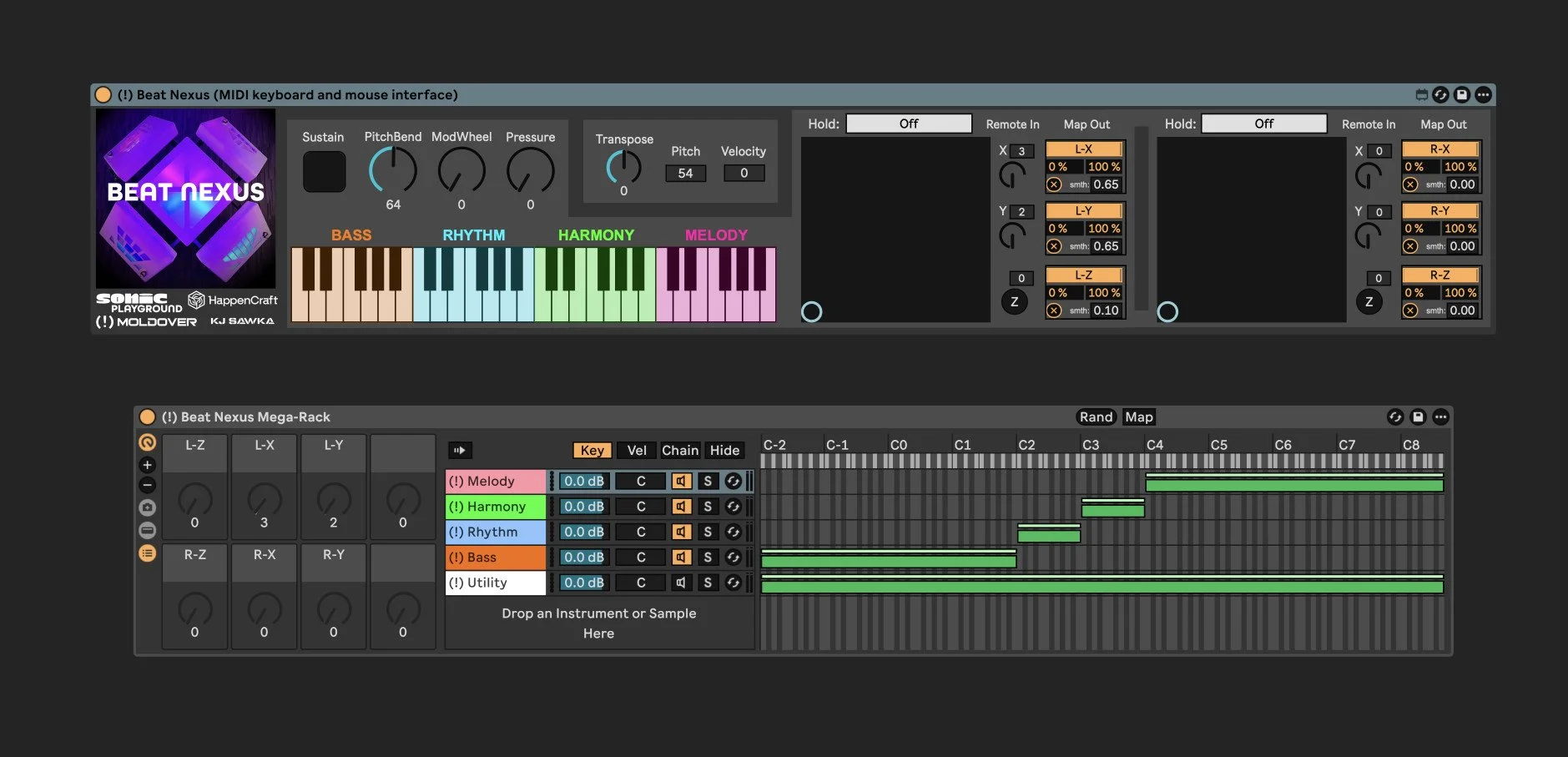Switch to the Vel tab

click(x=636, y=450)
